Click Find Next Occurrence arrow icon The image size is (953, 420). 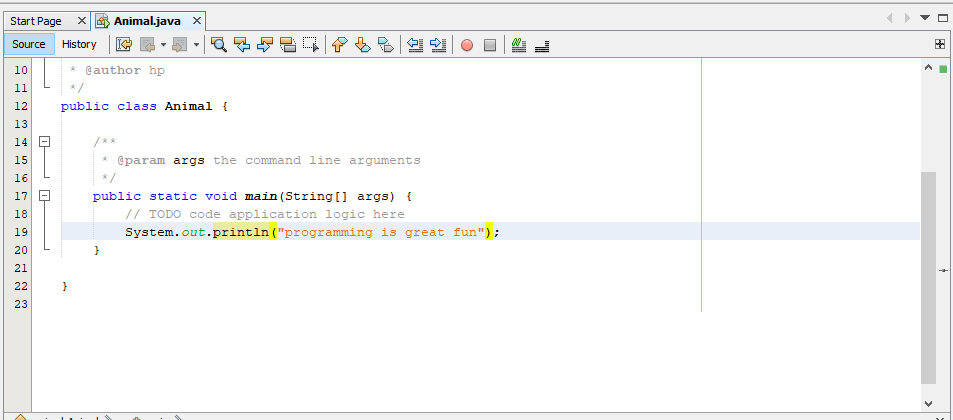point(265,44)
